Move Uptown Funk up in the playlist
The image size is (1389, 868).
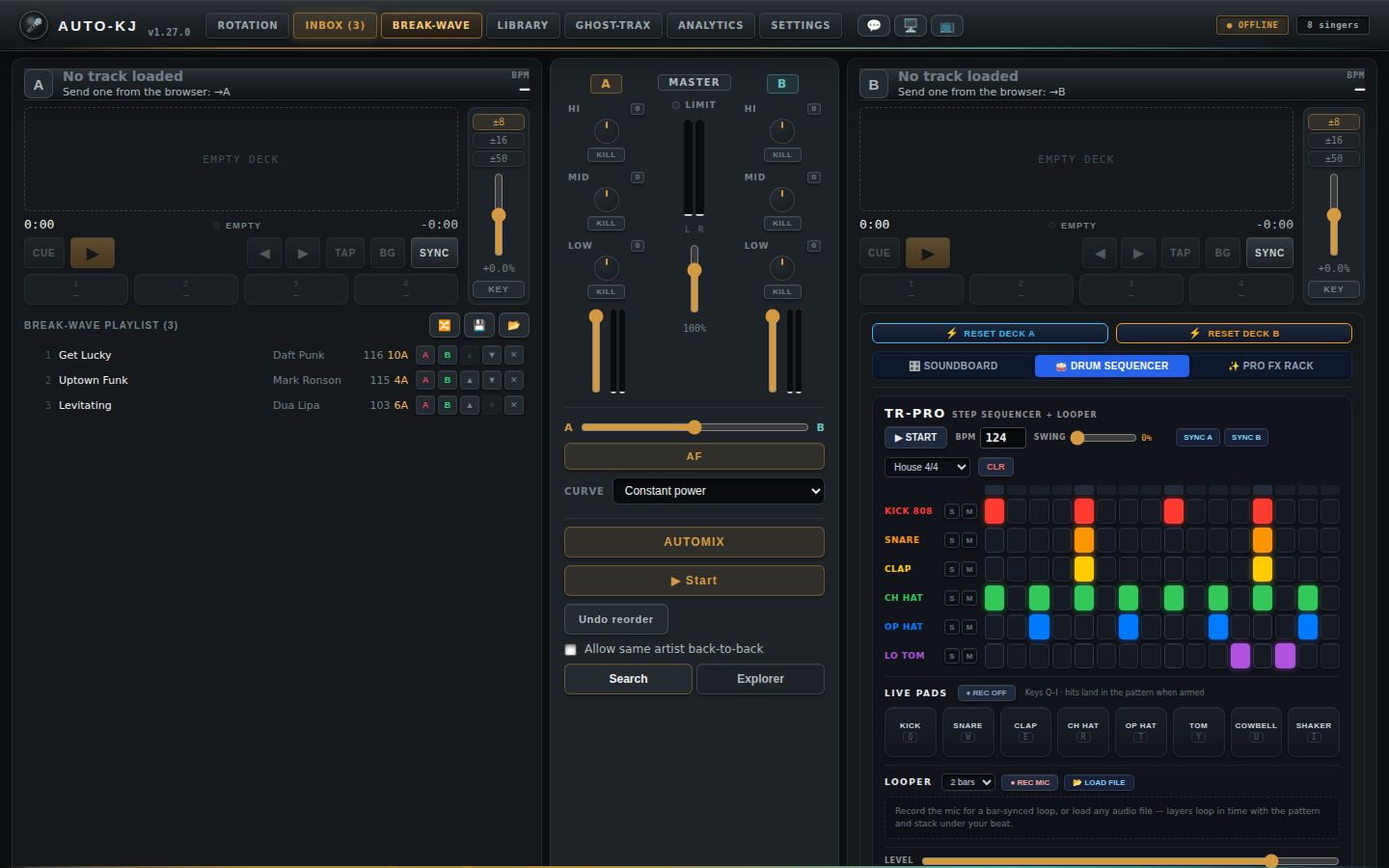pyautogui.click(x=470, y=380)
